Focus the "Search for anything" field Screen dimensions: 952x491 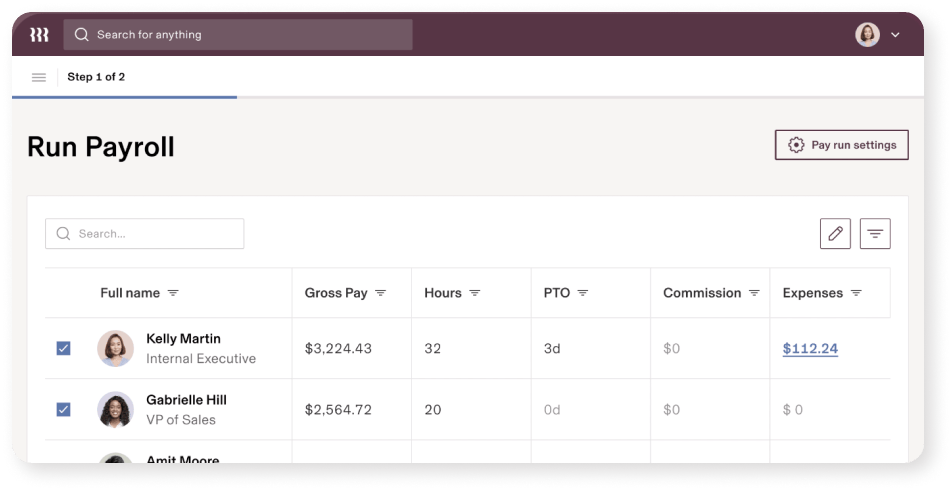tap(238, 35)
